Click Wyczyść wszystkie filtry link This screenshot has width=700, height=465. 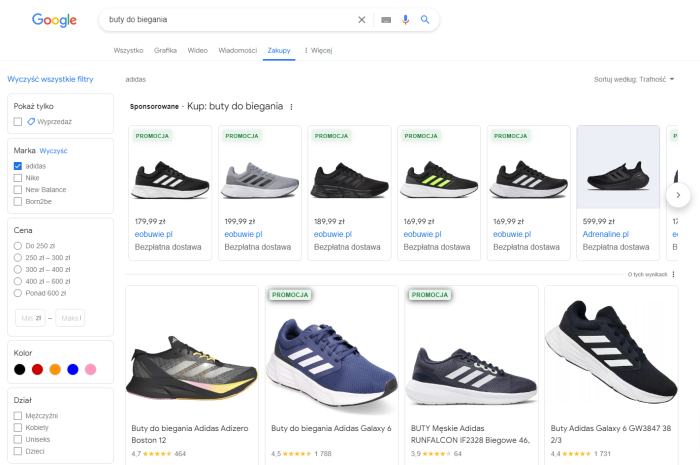click(50, 79)
